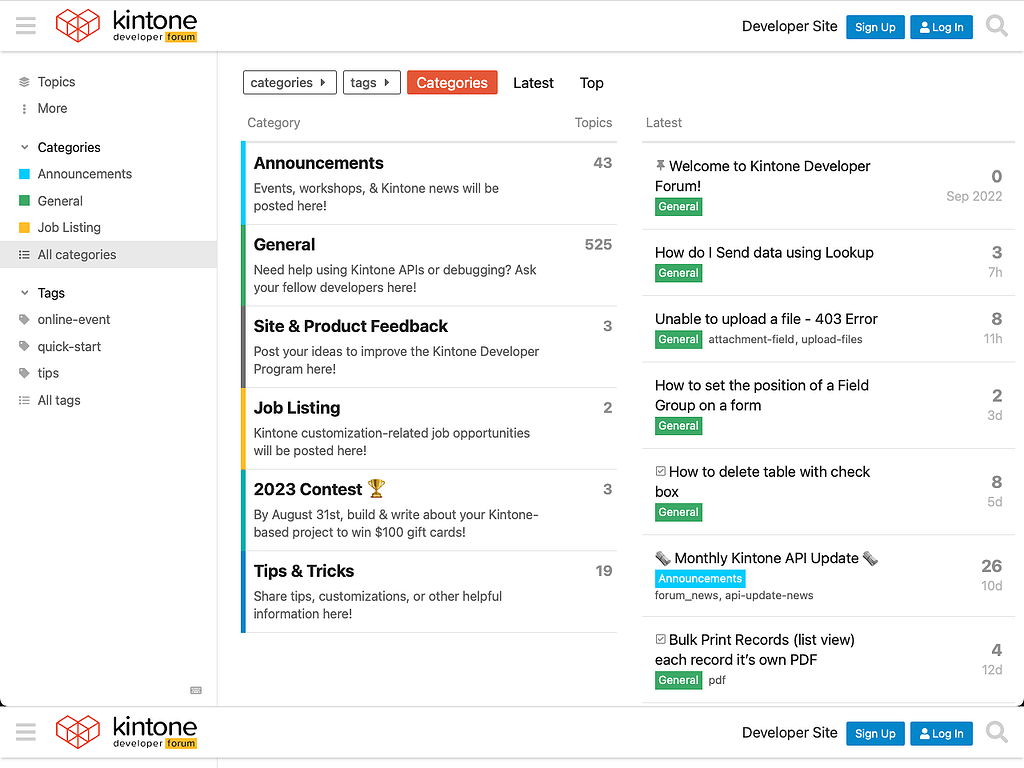Open the tags filter dropdown
Image resolution: width=1024 pixels, height=768 pixels.
click(371, 83)
